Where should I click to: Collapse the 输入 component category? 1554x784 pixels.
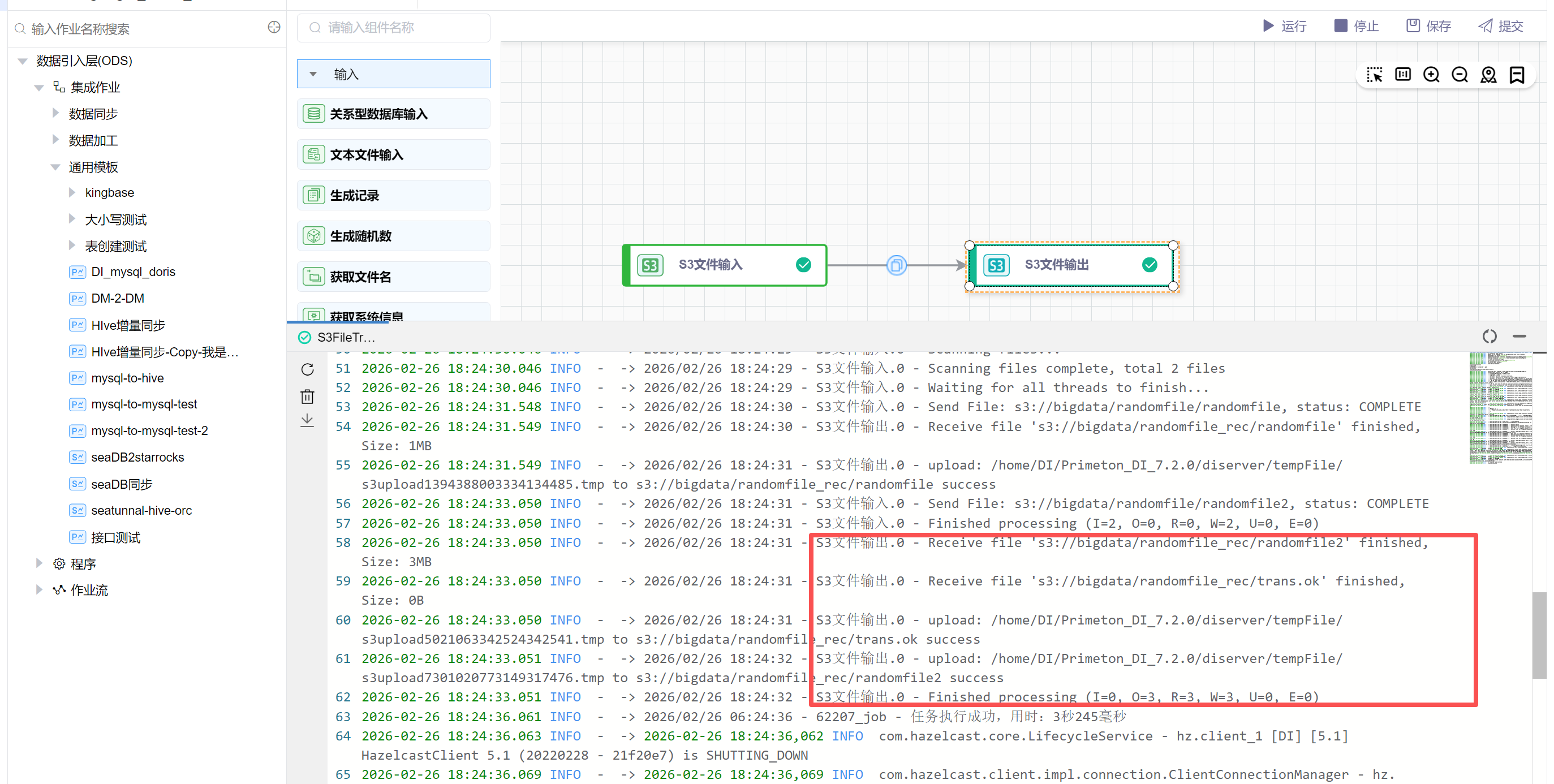click(x=313, y=74)
